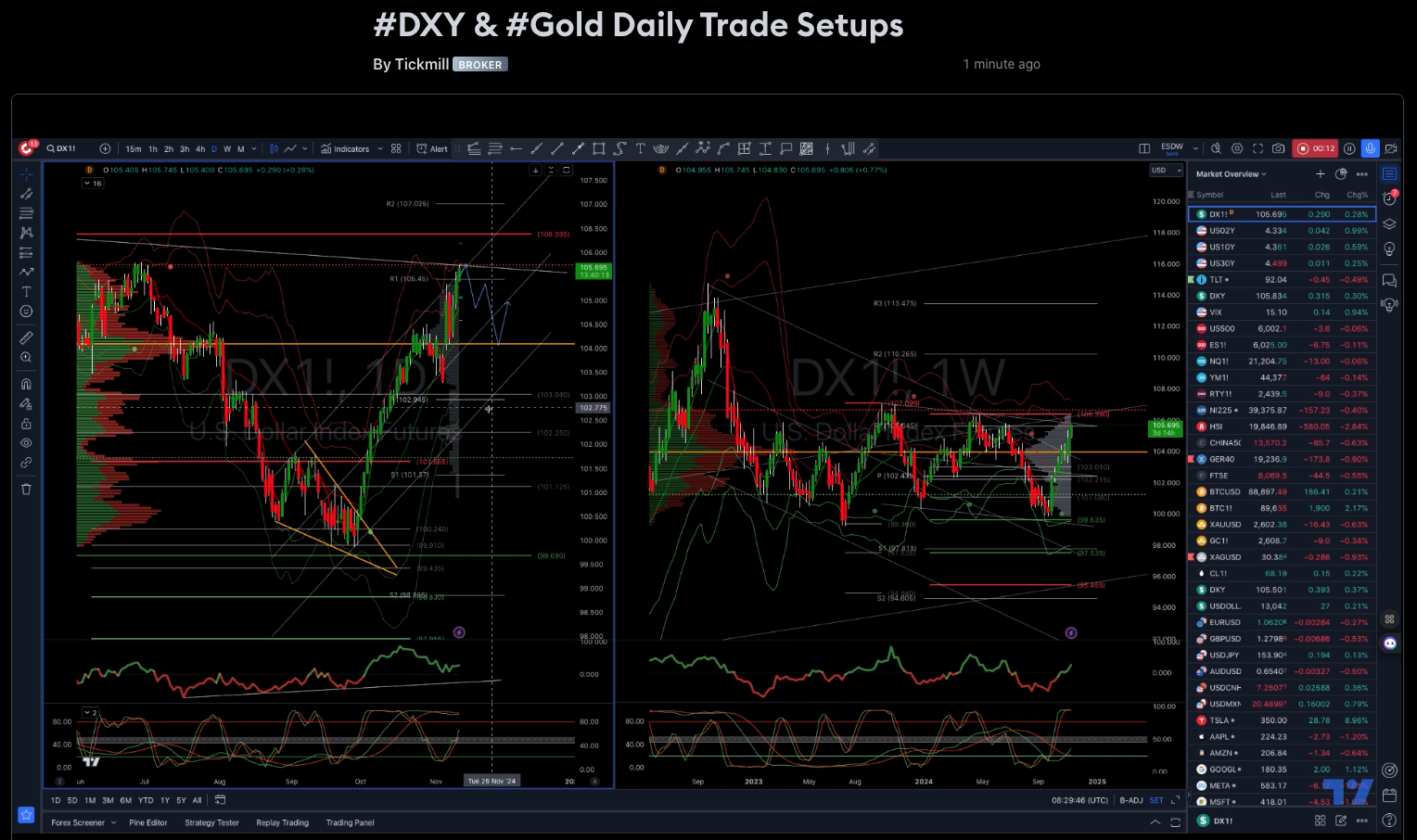The width and height of the screenshot is (1417, 840).
Task: Select the M monthly timeframe
Action: pyautogui.click(x=241, y=148)
